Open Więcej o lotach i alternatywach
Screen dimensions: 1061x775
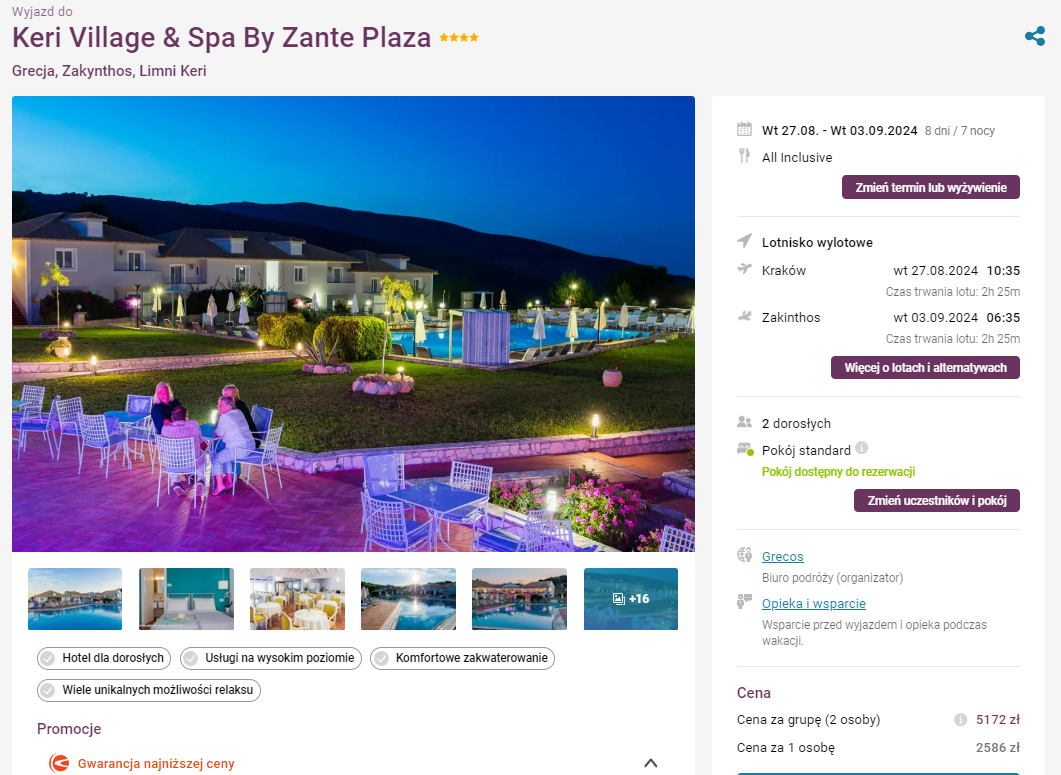pos(925,368)
